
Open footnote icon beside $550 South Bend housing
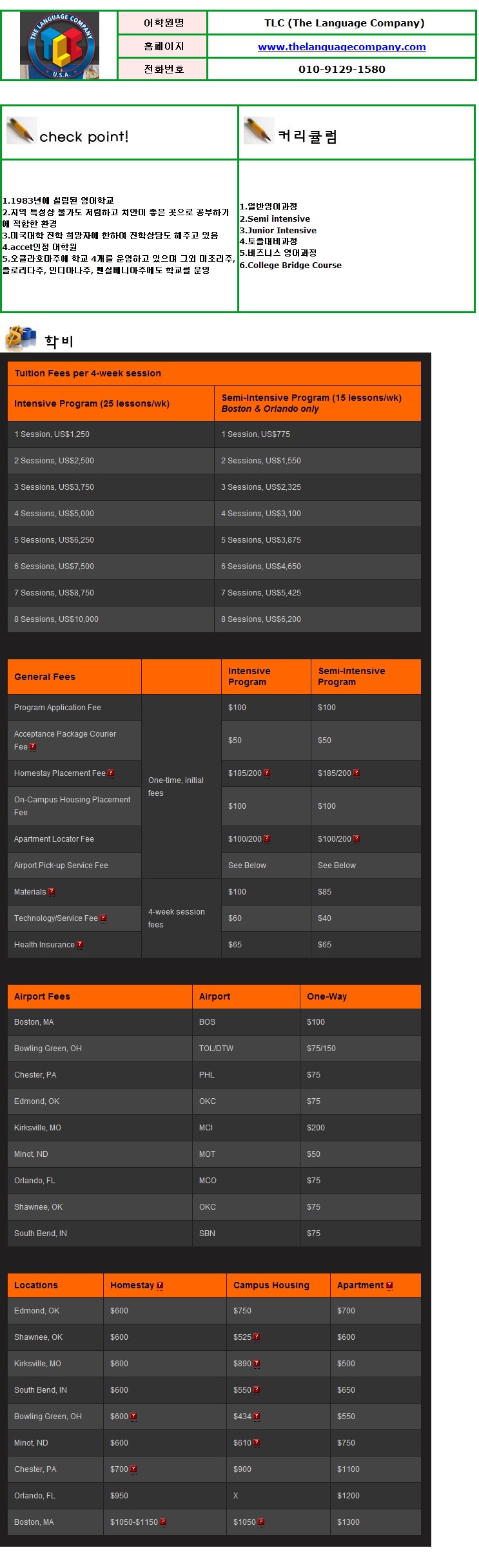click(257, 1389)
